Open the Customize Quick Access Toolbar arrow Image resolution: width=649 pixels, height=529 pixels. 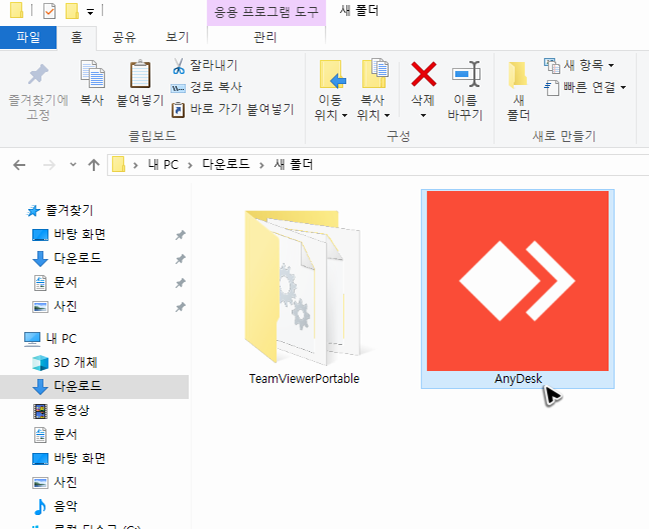pos(90,12)
